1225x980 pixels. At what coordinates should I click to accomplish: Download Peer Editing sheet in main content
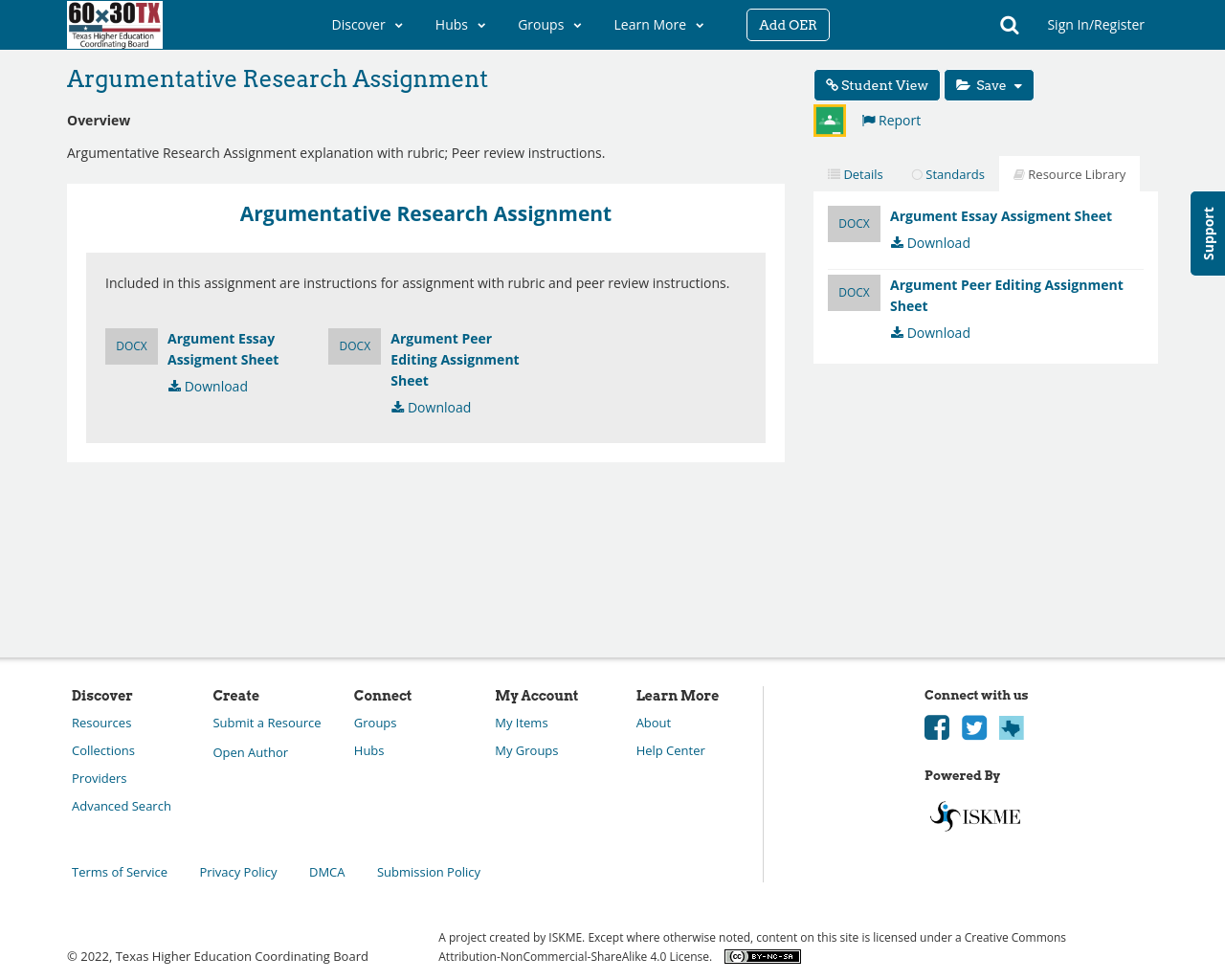point(431,408)
